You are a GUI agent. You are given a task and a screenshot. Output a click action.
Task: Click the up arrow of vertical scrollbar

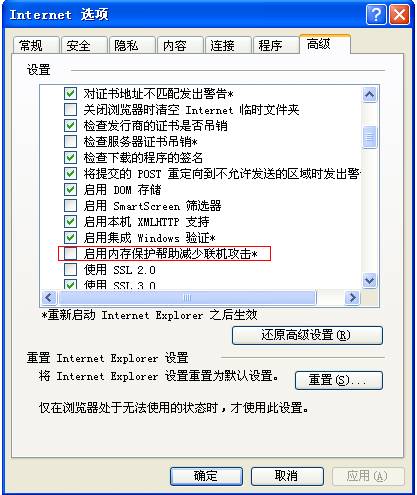(369, 95)
